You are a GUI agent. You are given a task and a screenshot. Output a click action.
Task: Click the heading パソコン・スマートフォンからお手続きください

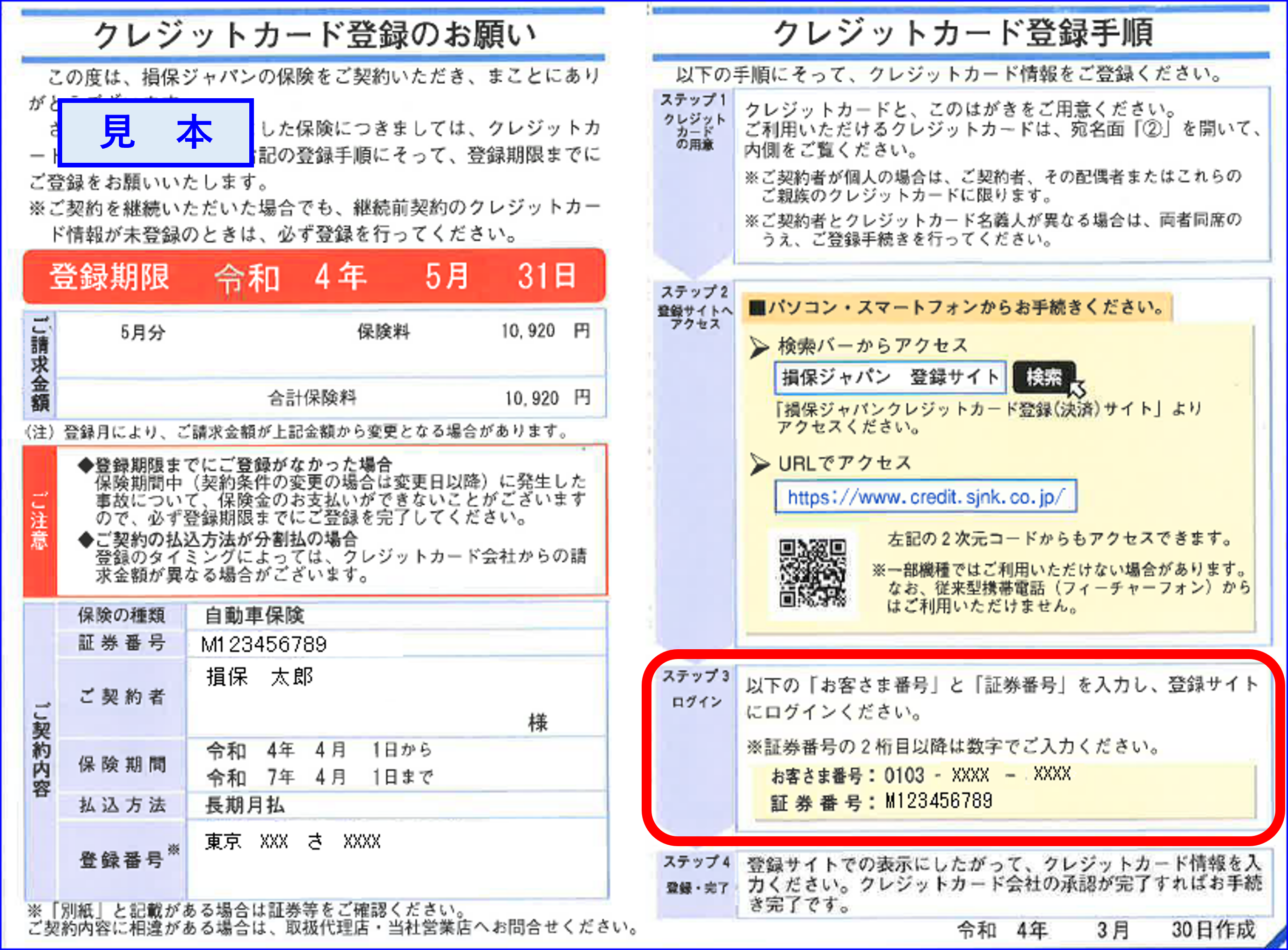957,307
